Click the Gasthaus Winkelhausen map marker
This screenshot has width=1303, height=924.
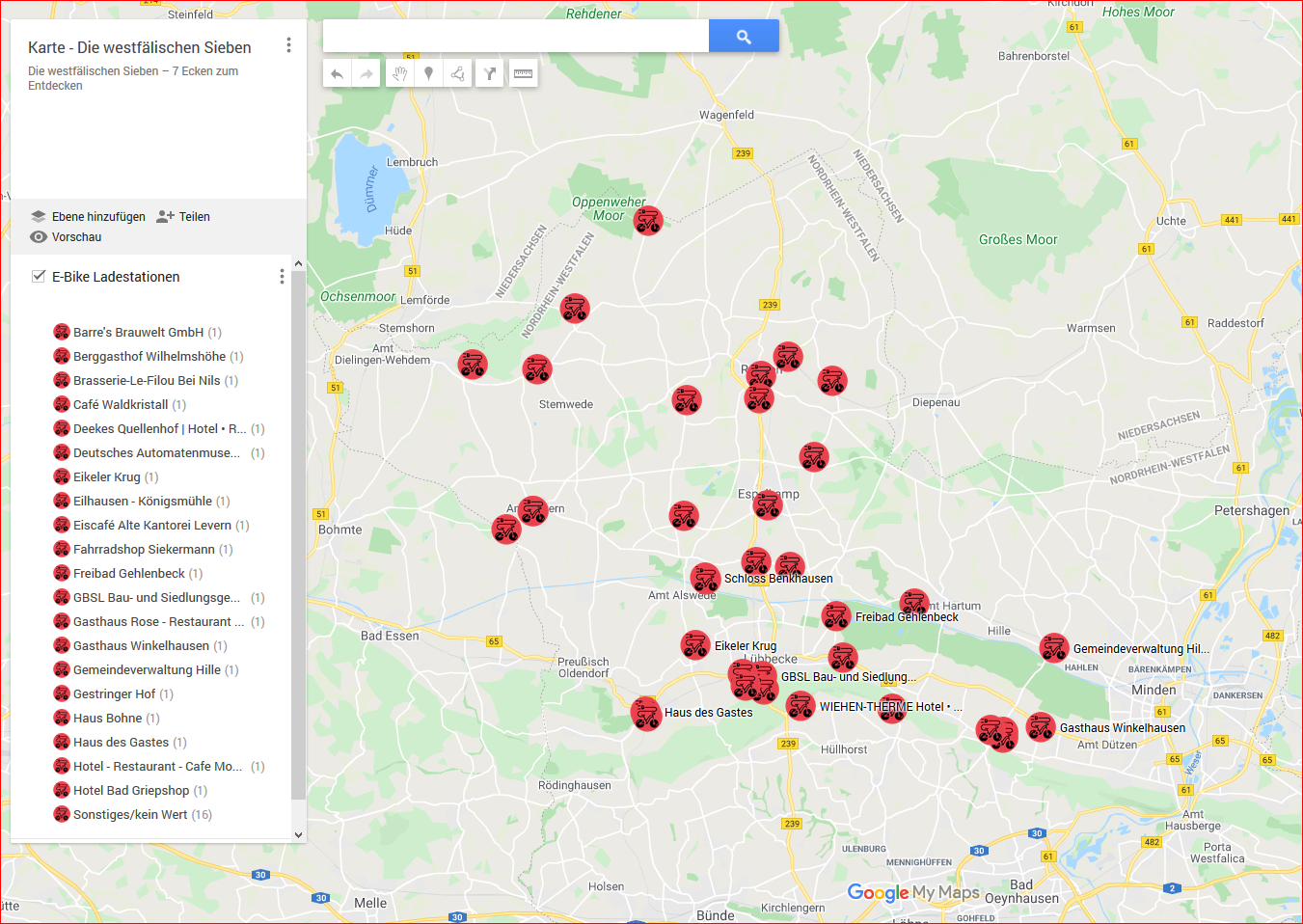click(1041, 727)
